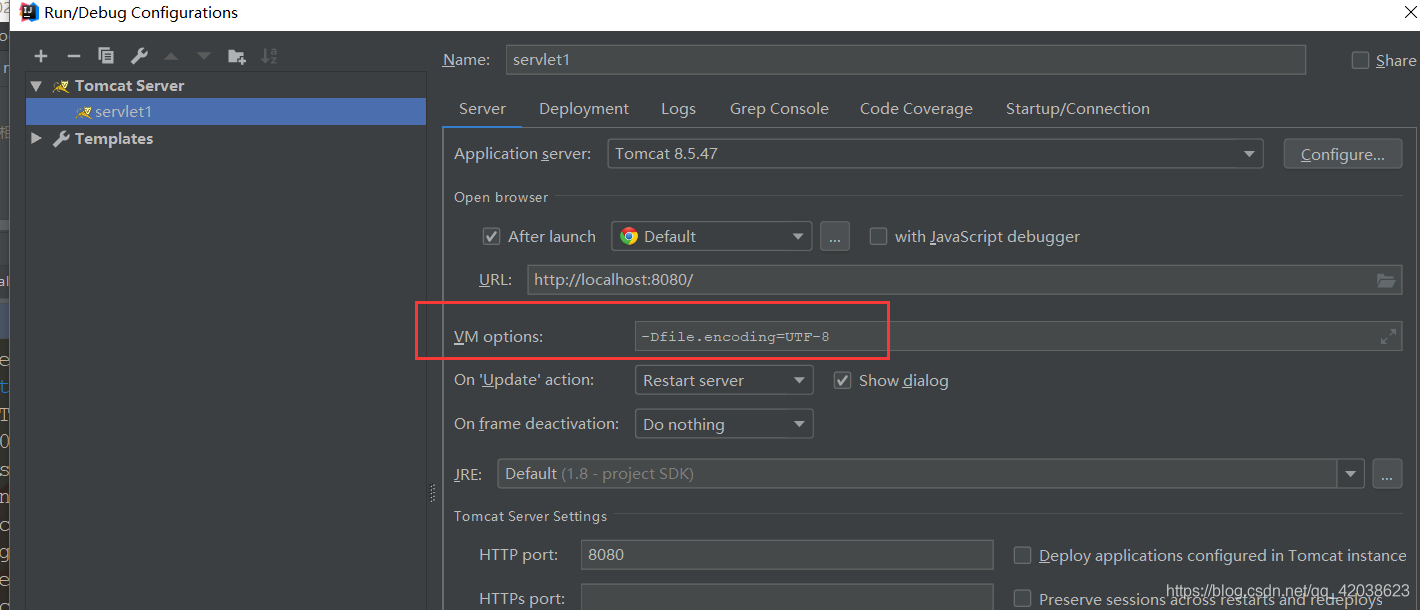Open edit defaults wrench icon
The image size is (1420, 610).
[139, 56]
